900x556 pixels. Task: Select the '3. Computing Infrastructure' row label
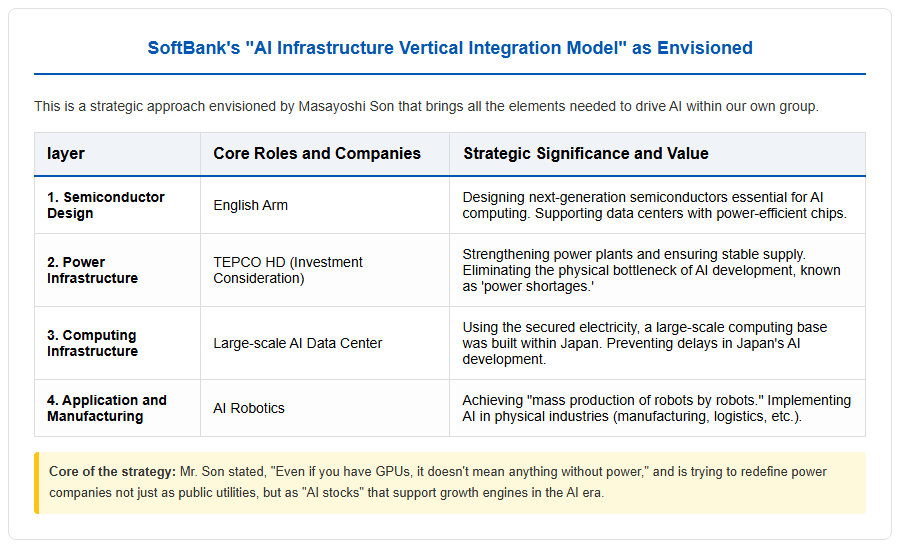click(92, 343)
